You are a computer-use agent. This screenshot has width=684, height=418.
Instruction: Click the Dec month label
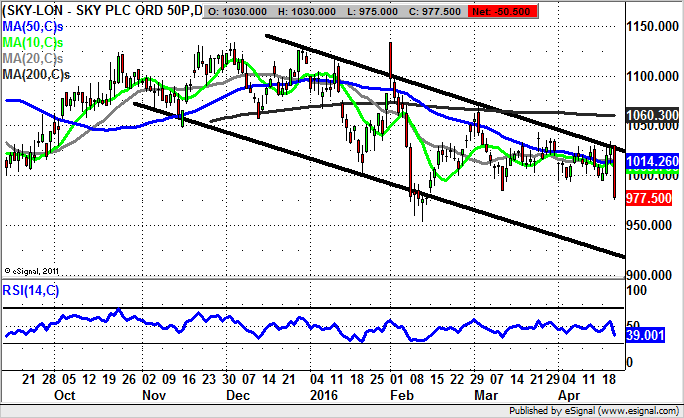238,393
